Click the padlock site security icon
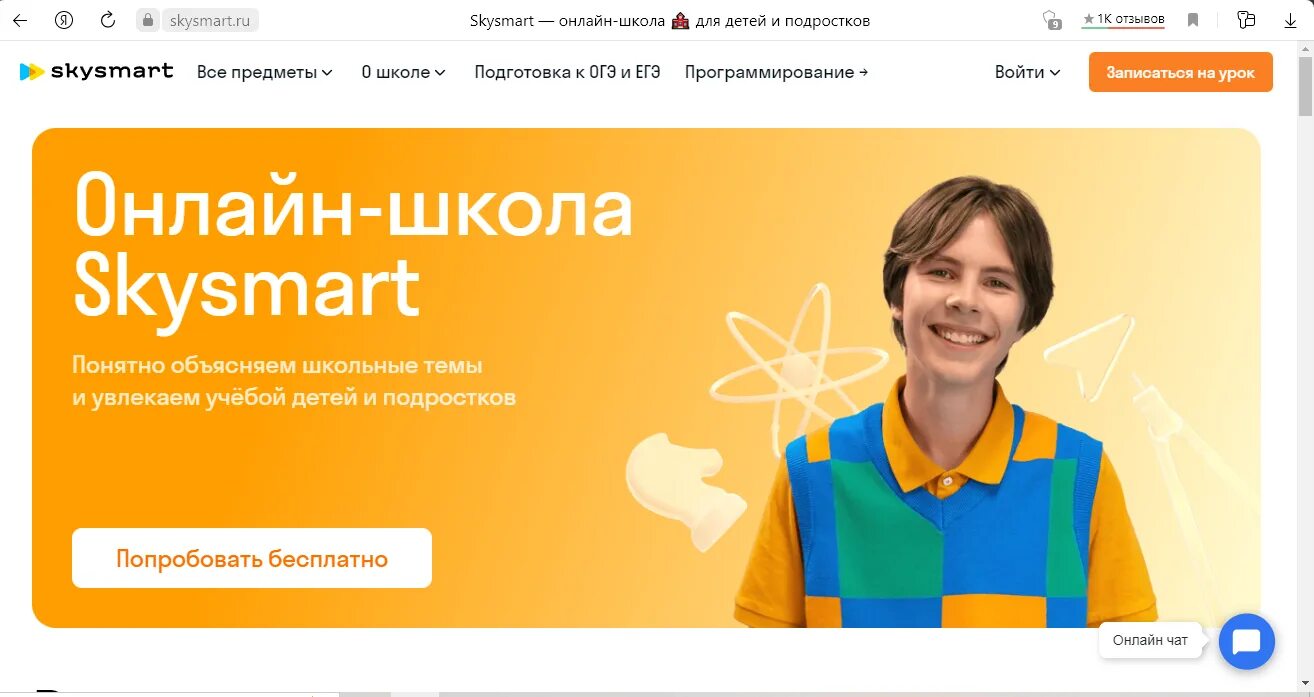 [148, 20]
